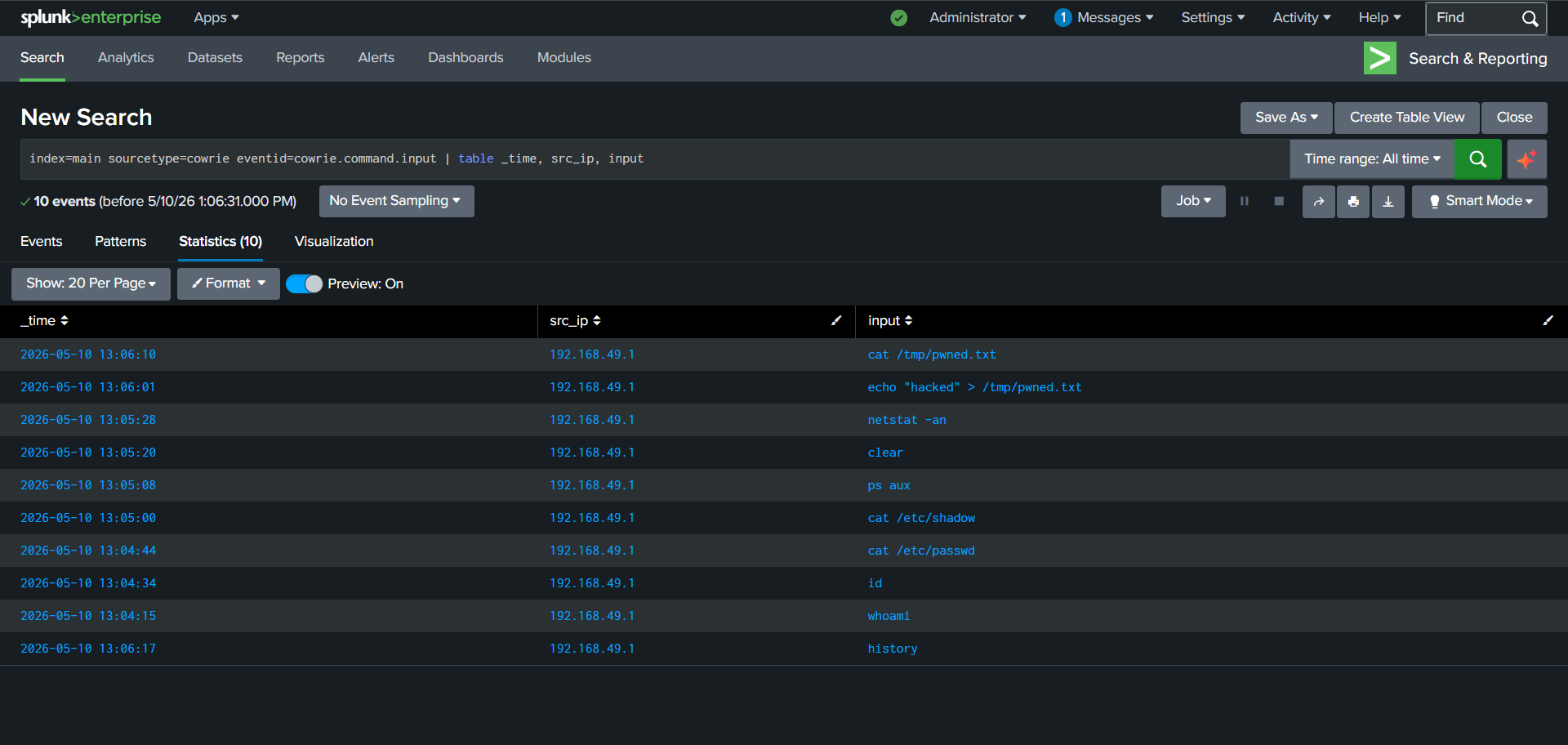1568x745 pixels.
Task: Run search with the green magnifier button
Action: (x=1477, y=159)
